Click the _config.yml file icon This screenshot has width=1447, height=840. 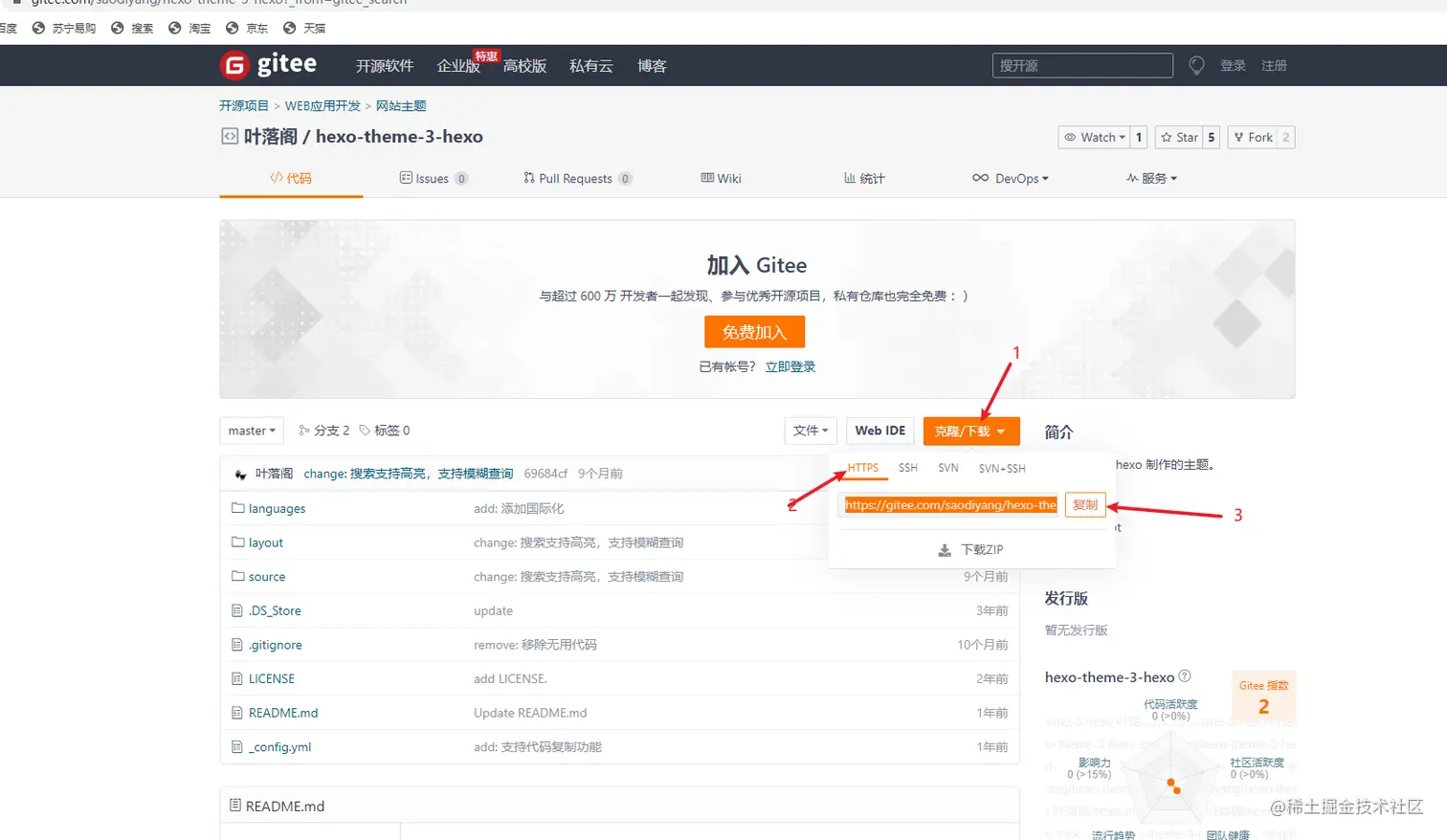pos(237,746)
